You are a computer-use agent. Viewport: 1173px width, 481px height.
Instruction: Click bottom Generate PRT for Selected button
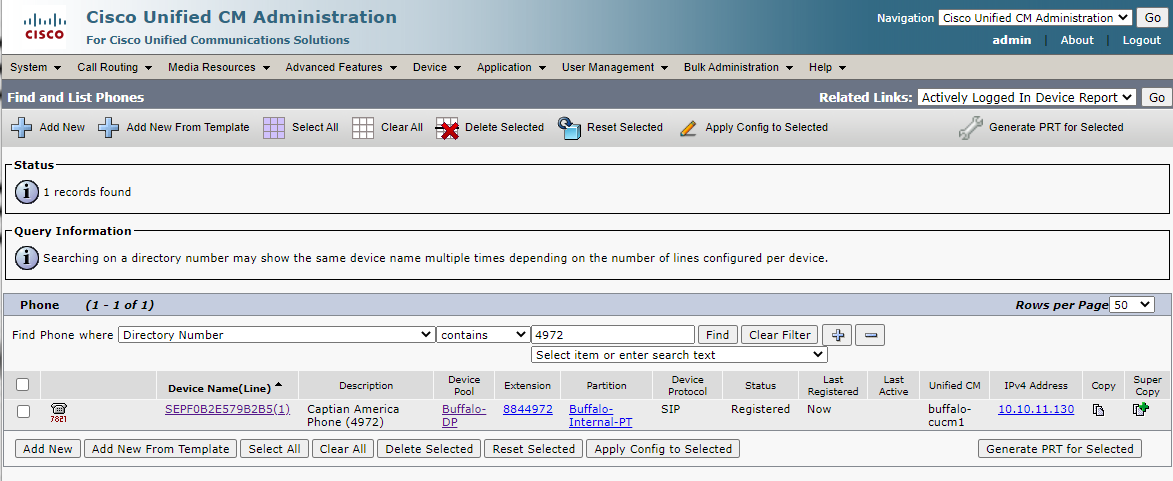pos(1060,449)
